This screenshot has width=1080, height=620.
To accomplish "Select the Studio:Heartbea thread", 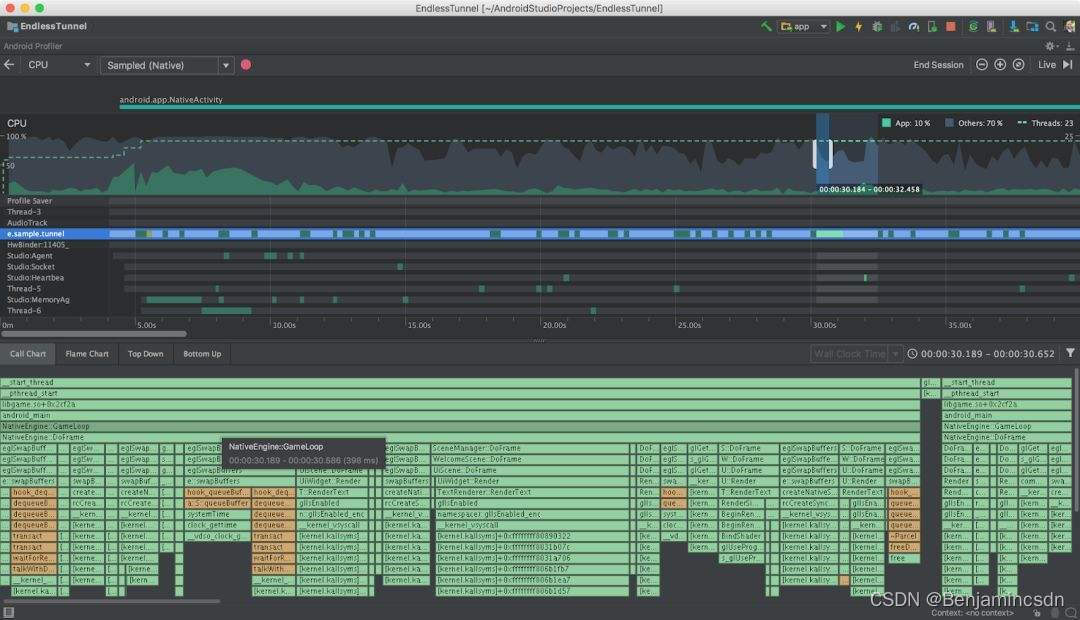I will pos(540,278).
